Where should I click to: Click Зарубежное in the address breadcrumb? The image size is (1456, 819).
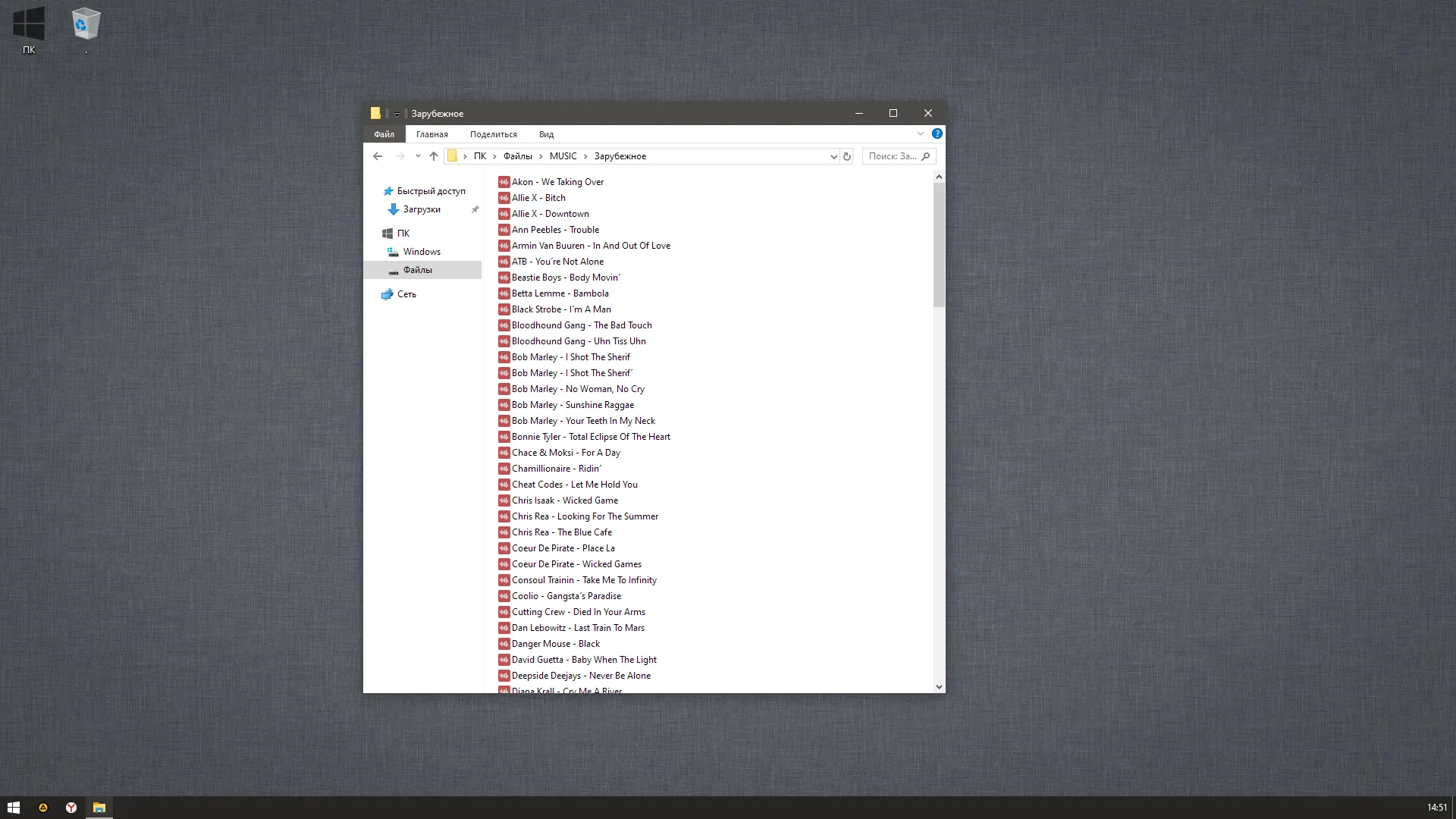[x=620, y=156]
